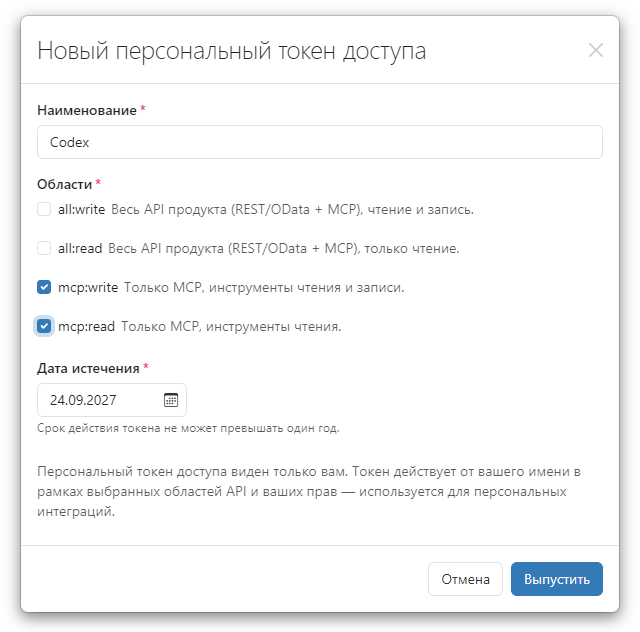The image size is (640, 632).
Task: Click the Отмена button
Action: [x=465, y=579]
